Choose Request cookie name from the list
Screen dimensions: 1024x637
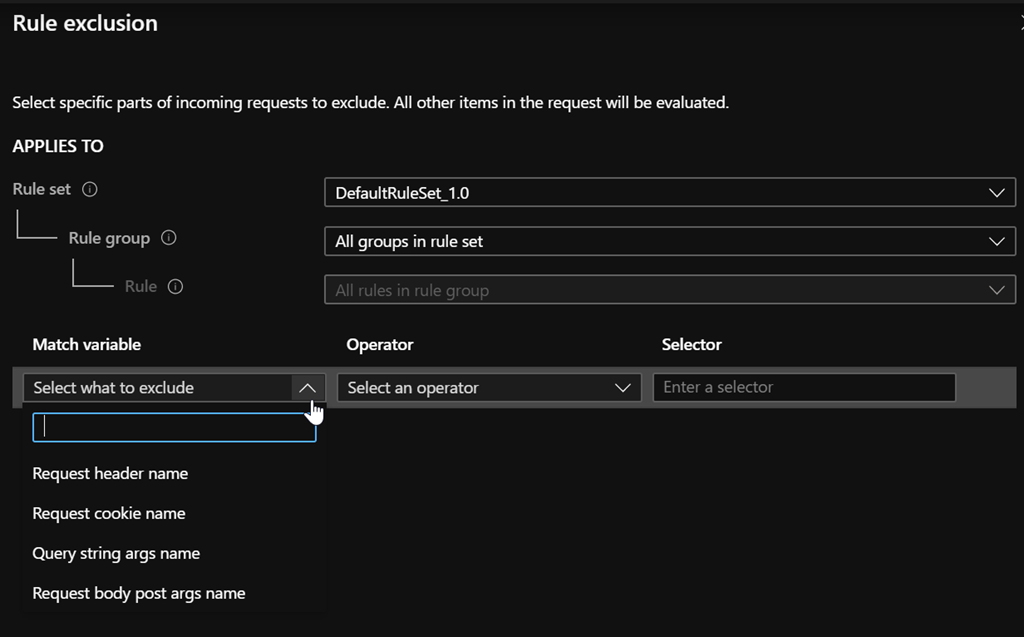pyautogui.click(x=109, y=513)
